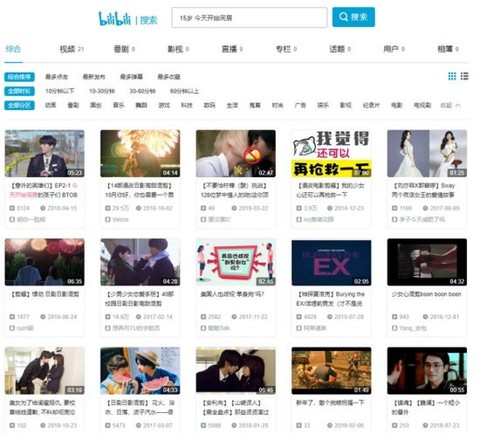Open the 番剧 tab with 0 results

point(124,49)
